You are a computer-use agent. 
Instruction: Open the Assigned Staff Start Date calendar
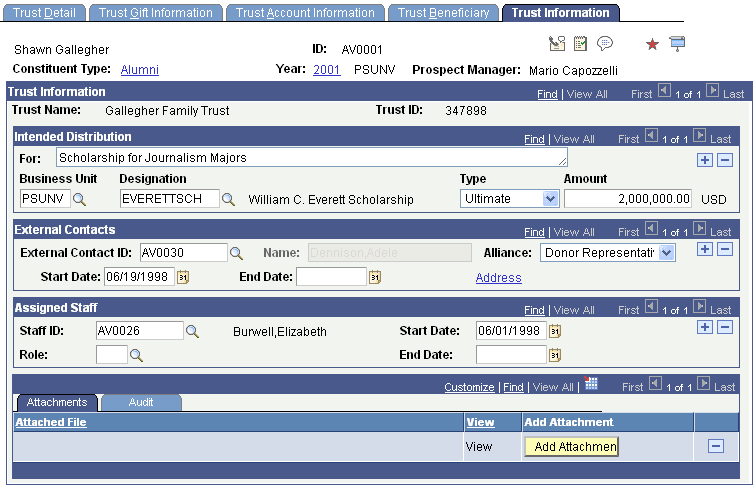[555, 331]
